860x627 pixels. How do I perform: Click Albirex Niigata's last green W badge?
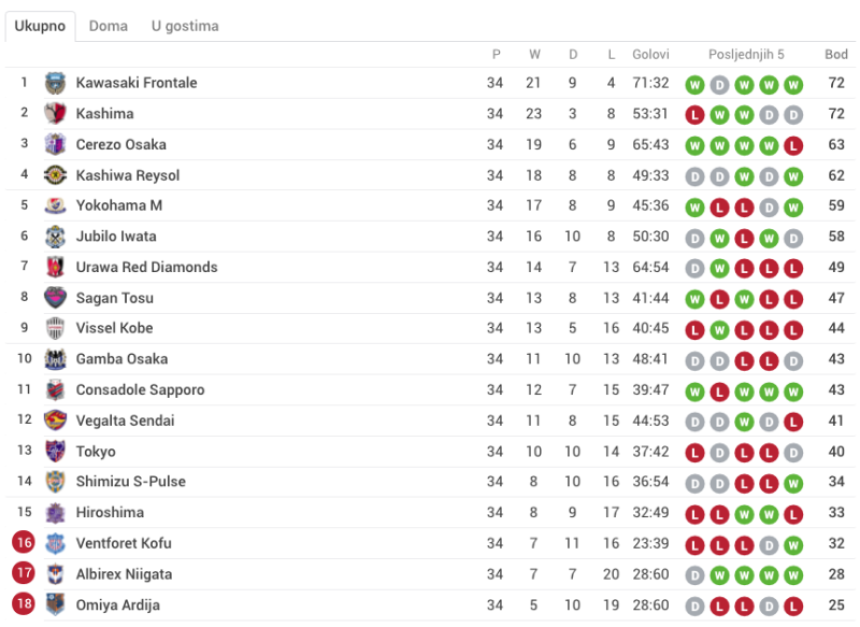click(x=793, y=575)
